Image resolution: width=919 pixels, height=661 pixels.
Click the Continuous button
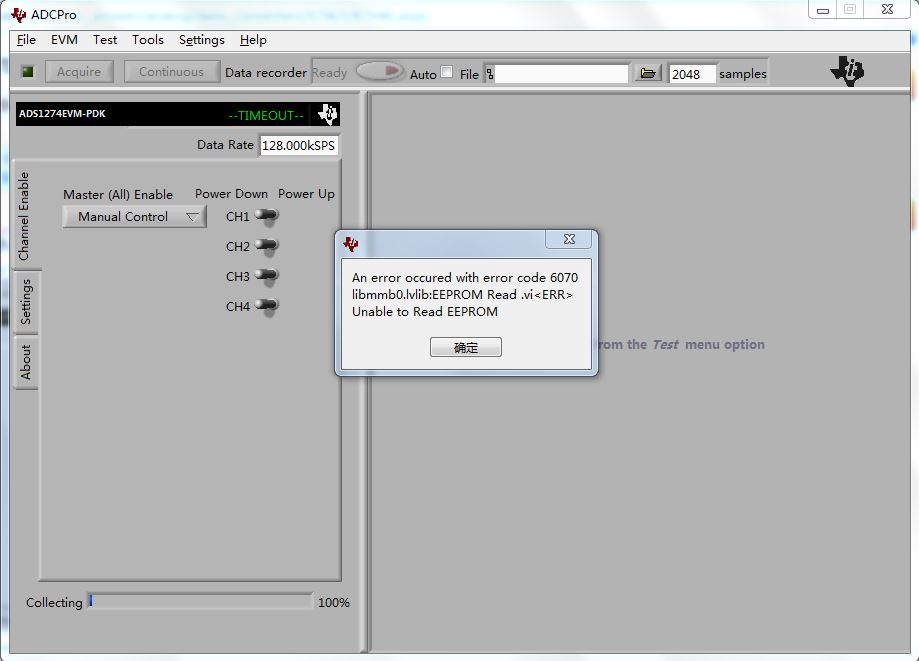[x=172, y=72]
